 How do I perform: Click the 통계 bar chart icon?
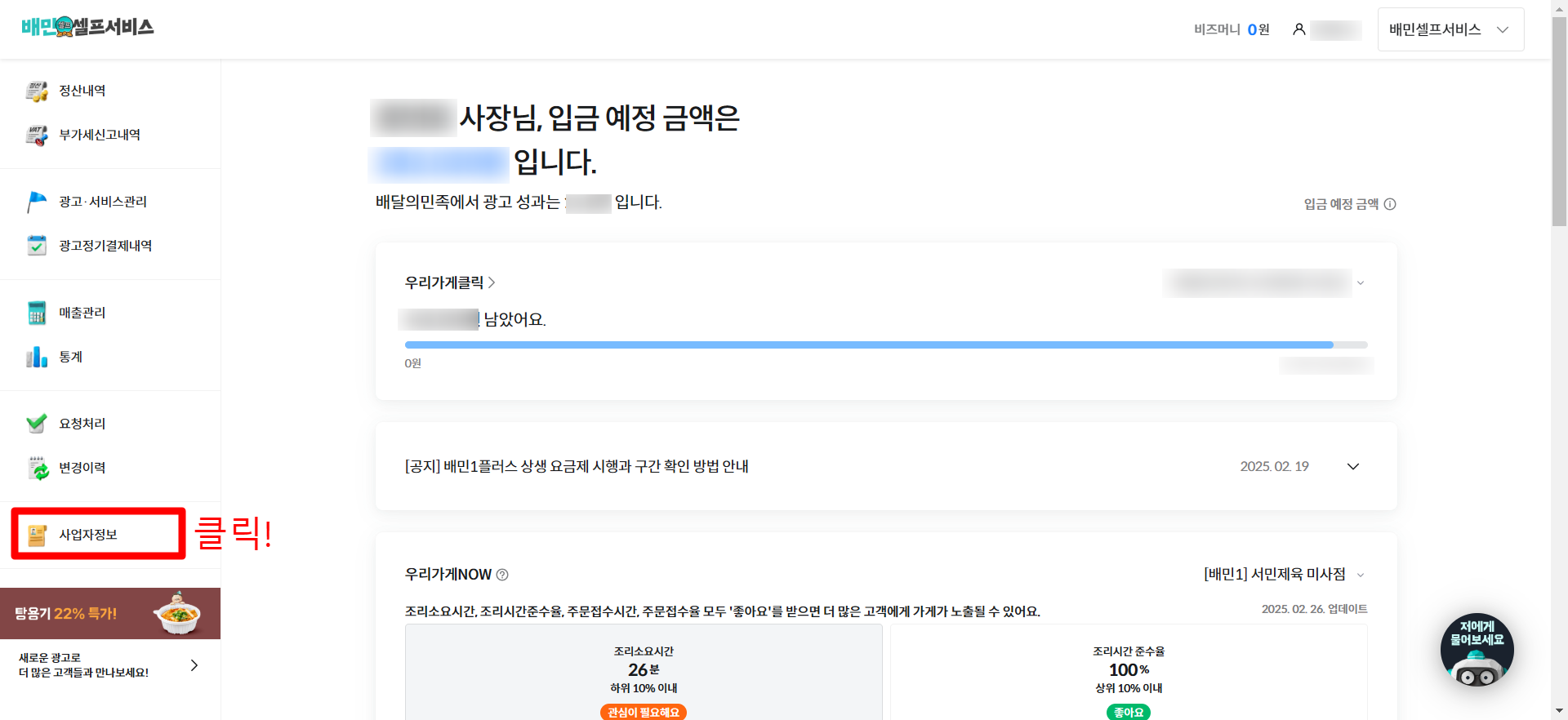(37, 357)
